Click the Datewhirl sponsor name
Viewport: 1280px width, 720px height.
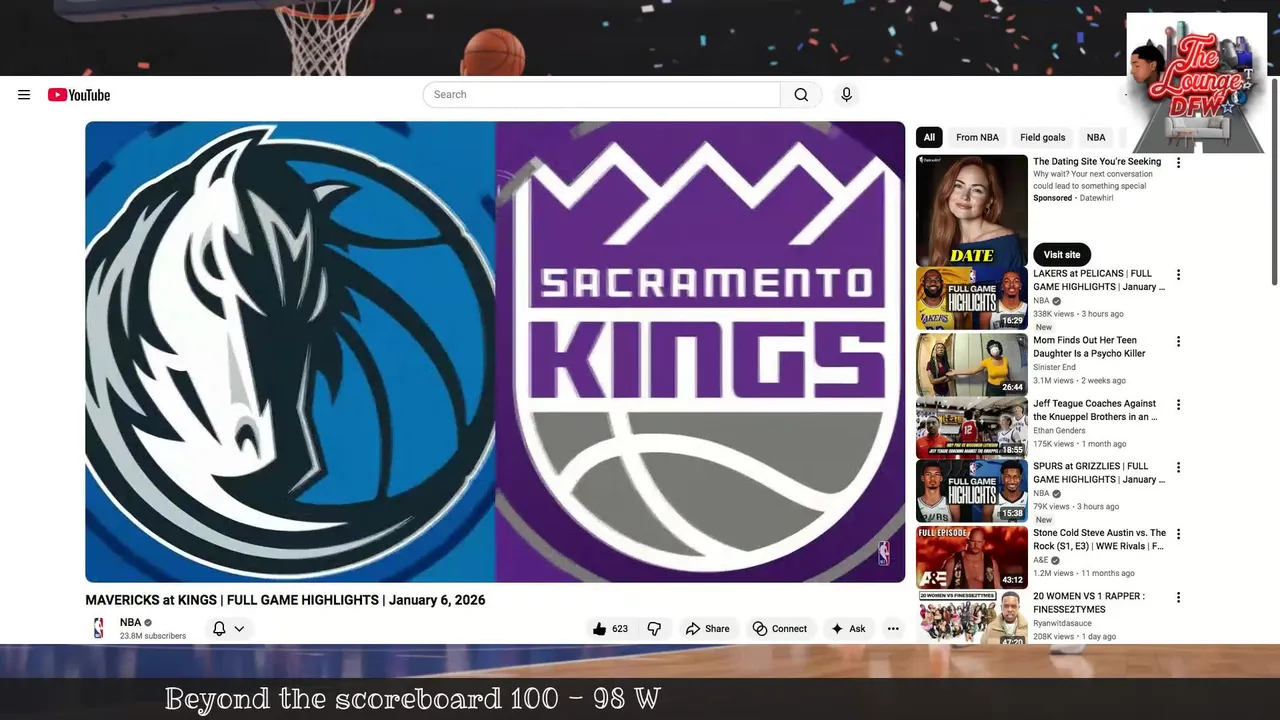click(x=1096, y=198)
